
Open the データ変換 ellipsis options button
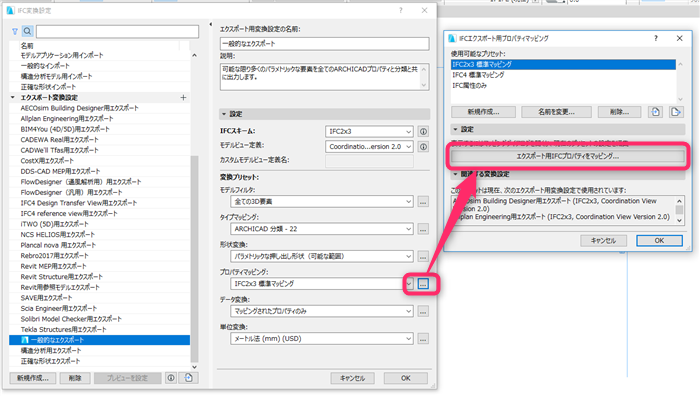coord(423,311)
